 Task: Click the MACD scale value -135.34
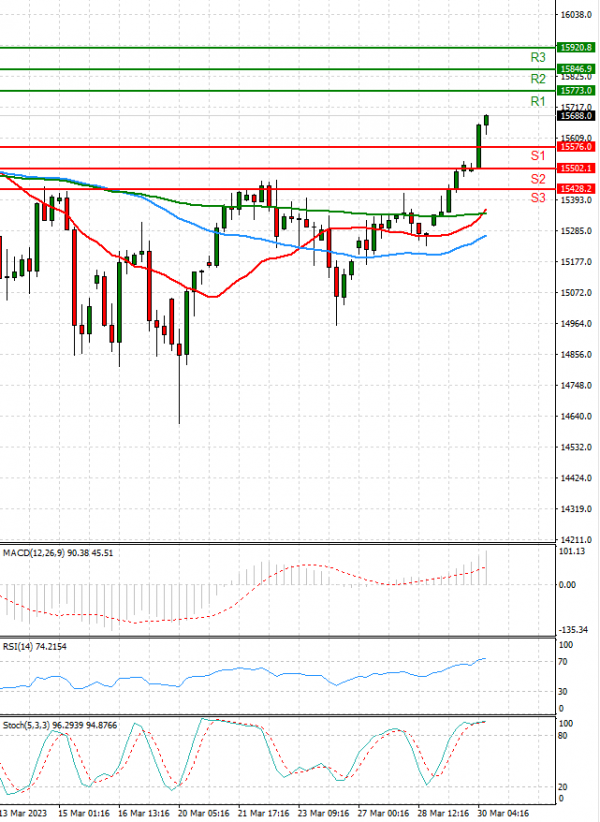tap(573, 630)
